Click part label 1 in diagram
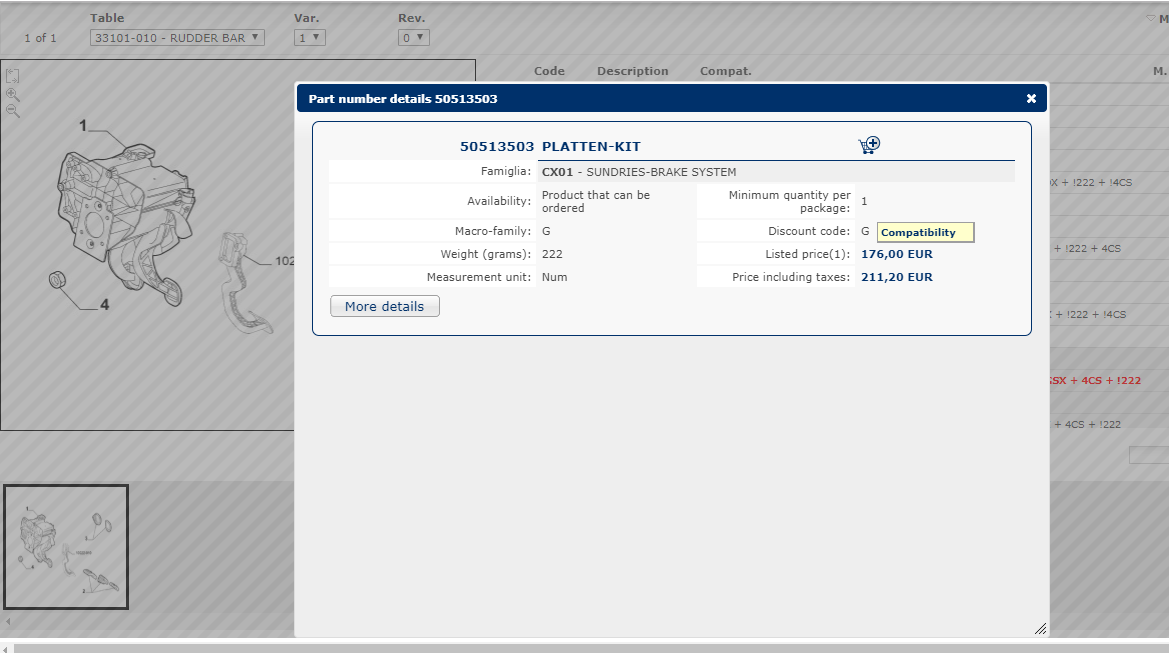This screenshot has width=1169, height=653. (x=83, y=126)
